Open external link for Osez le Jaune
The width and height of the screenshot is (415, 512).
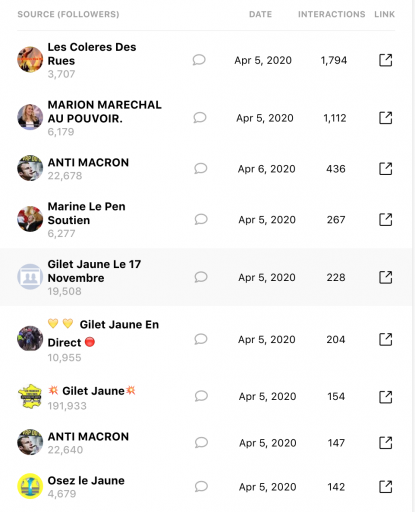click(386, 487)
